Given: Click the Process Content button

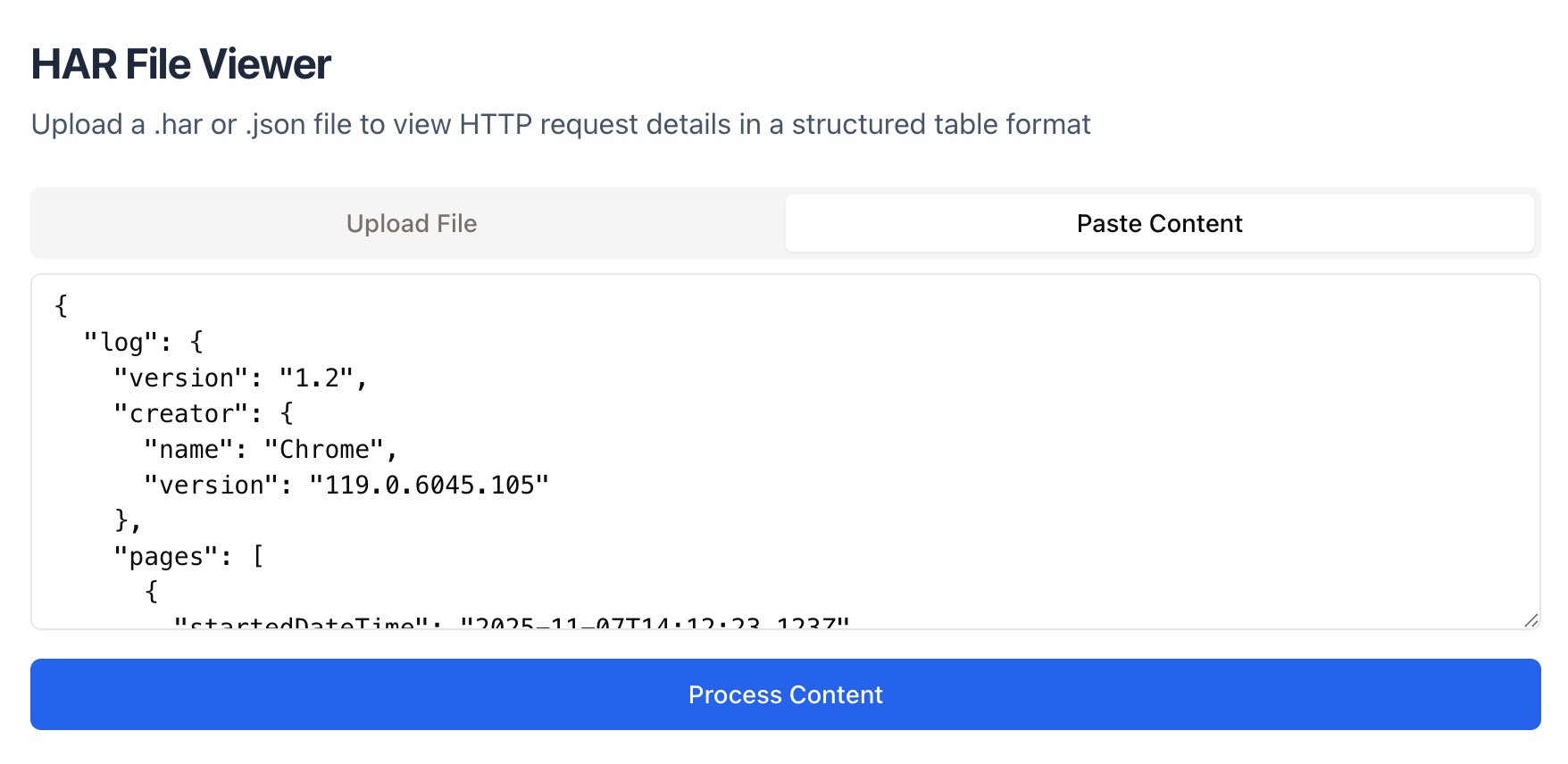Looking at the screenshot, I should 785,694.
